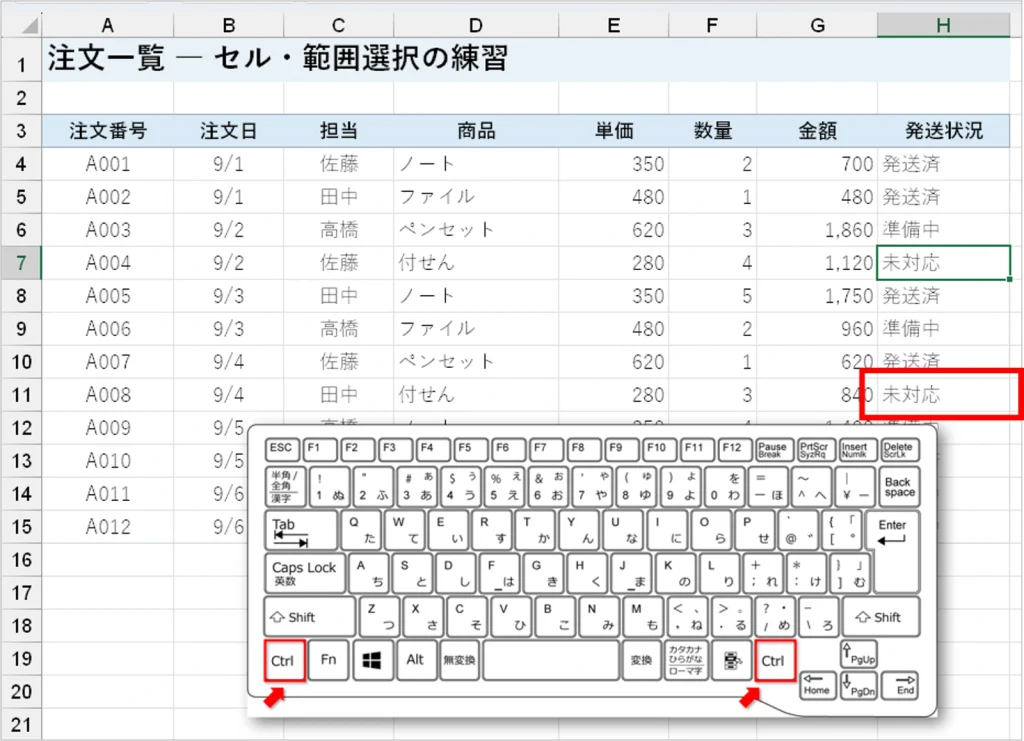Click the 商品 header cell
The image size is (1024, 741).
(x=476, y=131)
